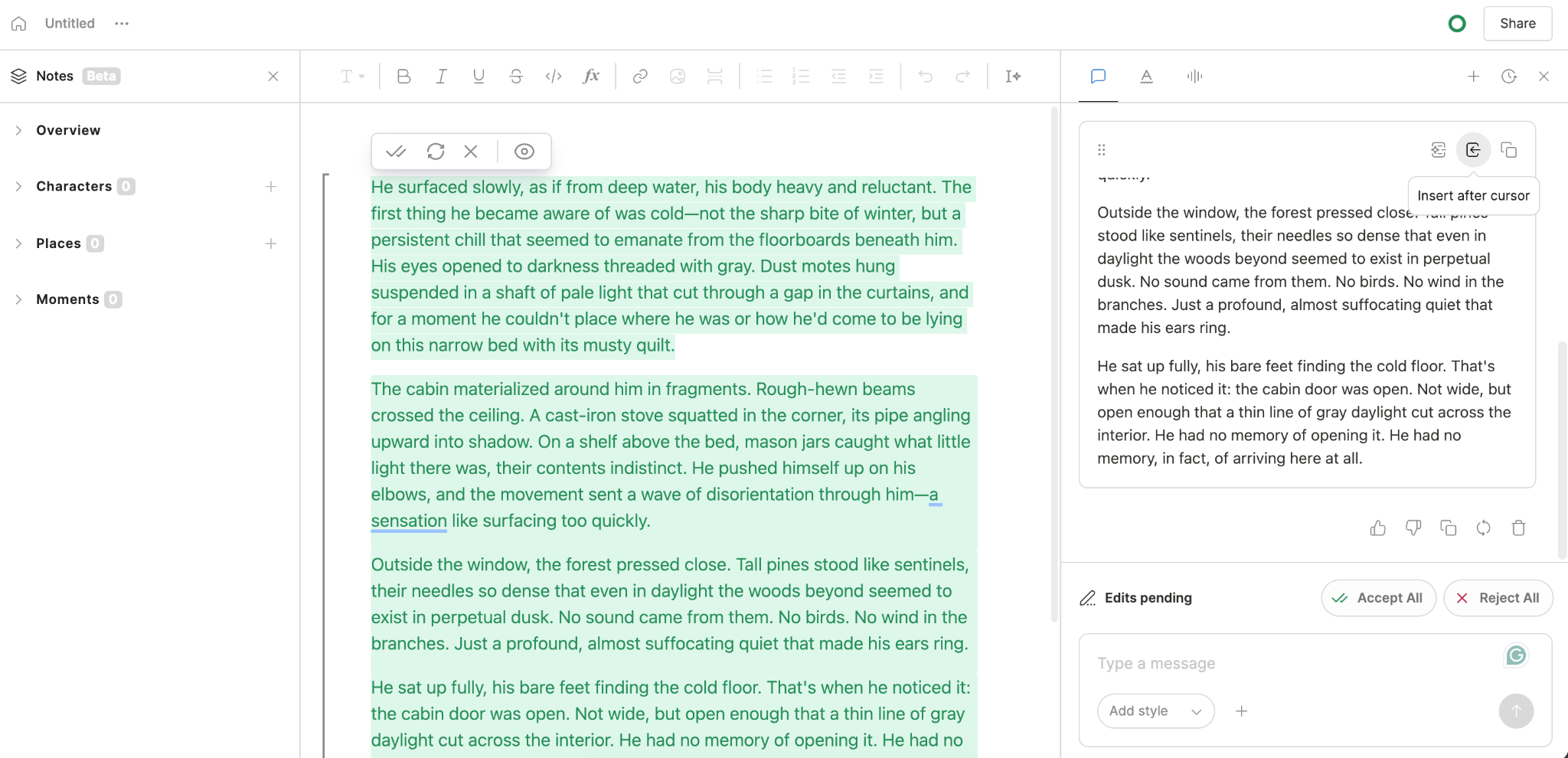
Task: Undo the last action
Action: click(x=926, y=77)
